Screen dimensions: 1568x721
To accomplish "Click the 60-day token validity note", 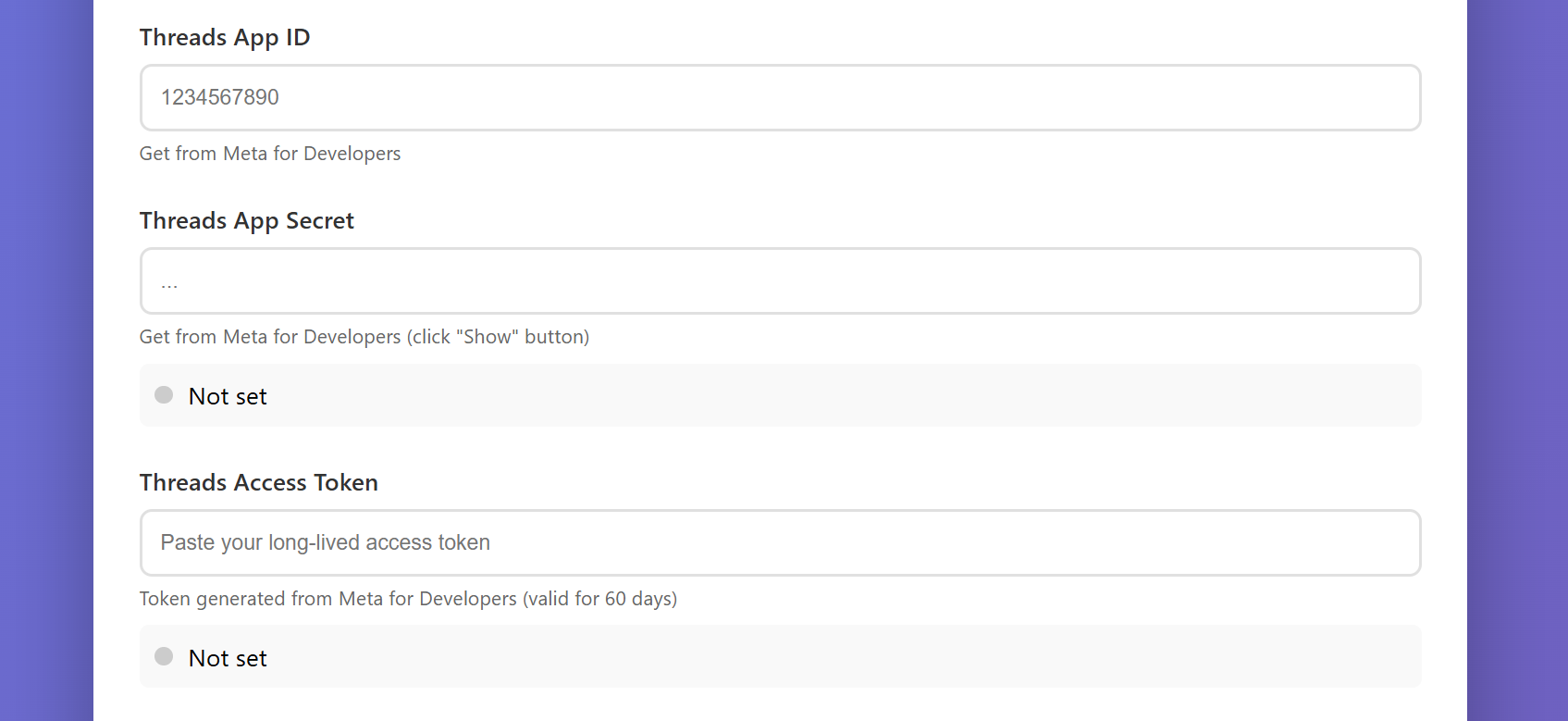I will tap(408, 598).
